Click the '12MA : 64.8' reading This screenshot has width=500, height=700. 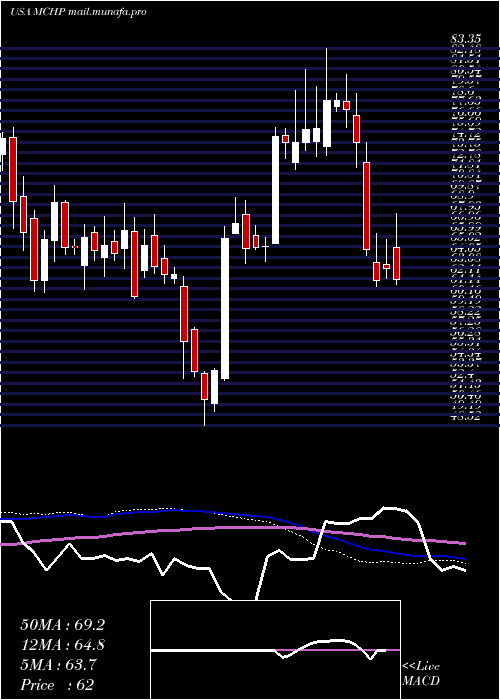click(x=62, y=645)
